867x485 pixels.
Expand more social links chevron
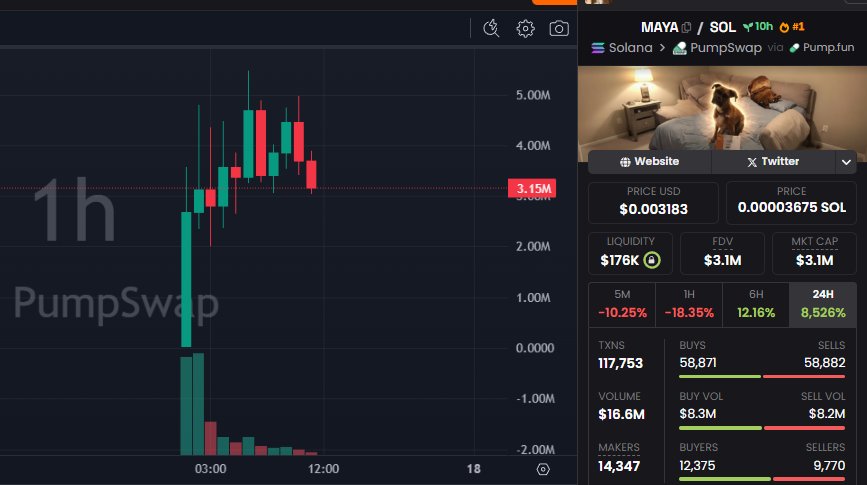846,162
